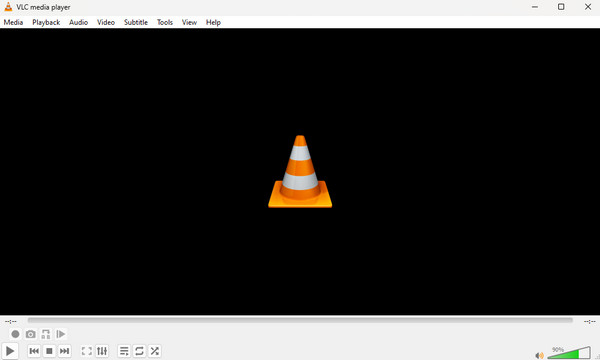The image size is (600, 360).
Task: Open the Audio menu
Action: click(x=78, y=22)
